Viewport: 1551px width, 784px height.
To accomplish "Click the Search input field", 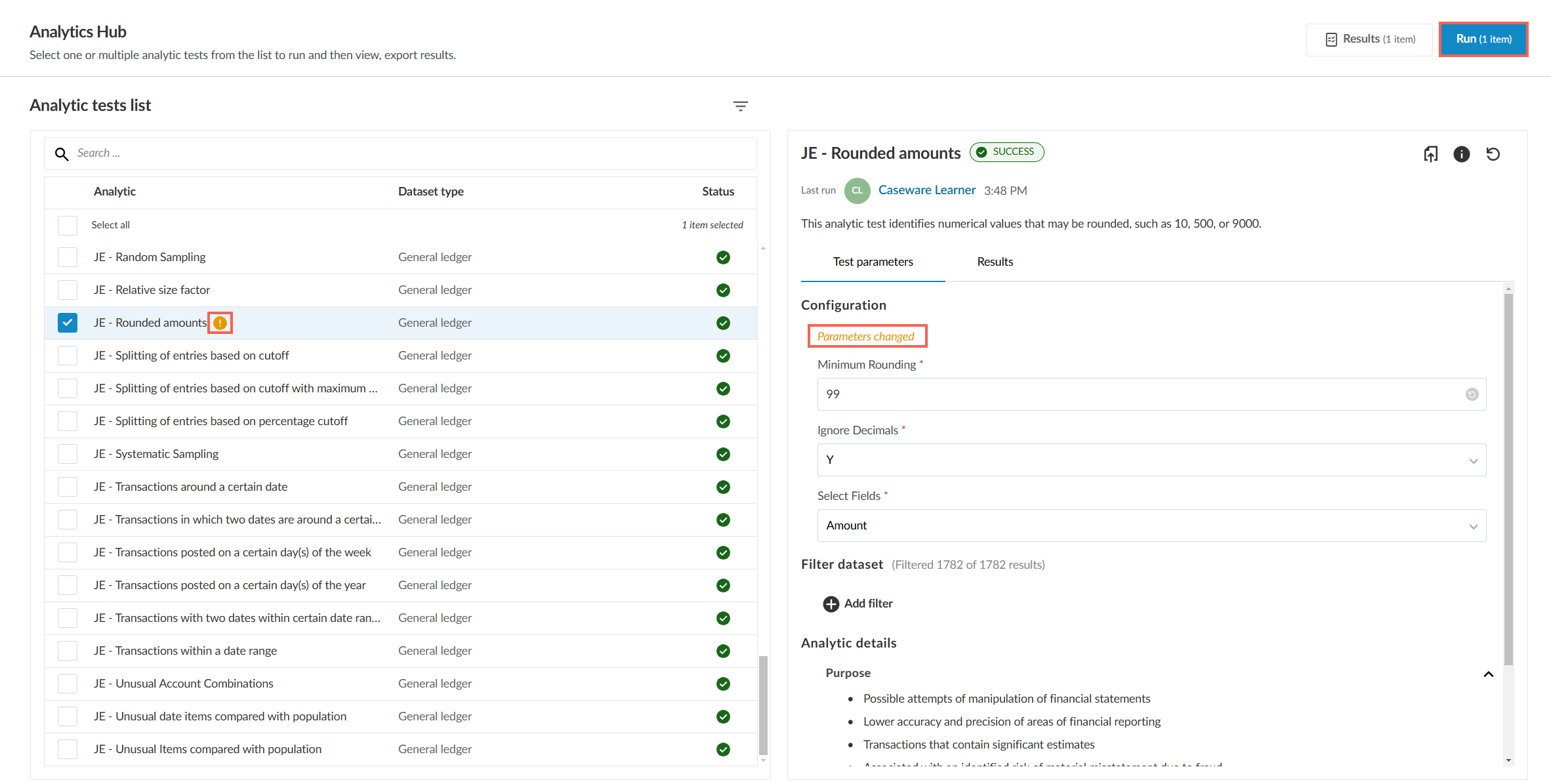I will pyautogui.click(x=400, y=154).
